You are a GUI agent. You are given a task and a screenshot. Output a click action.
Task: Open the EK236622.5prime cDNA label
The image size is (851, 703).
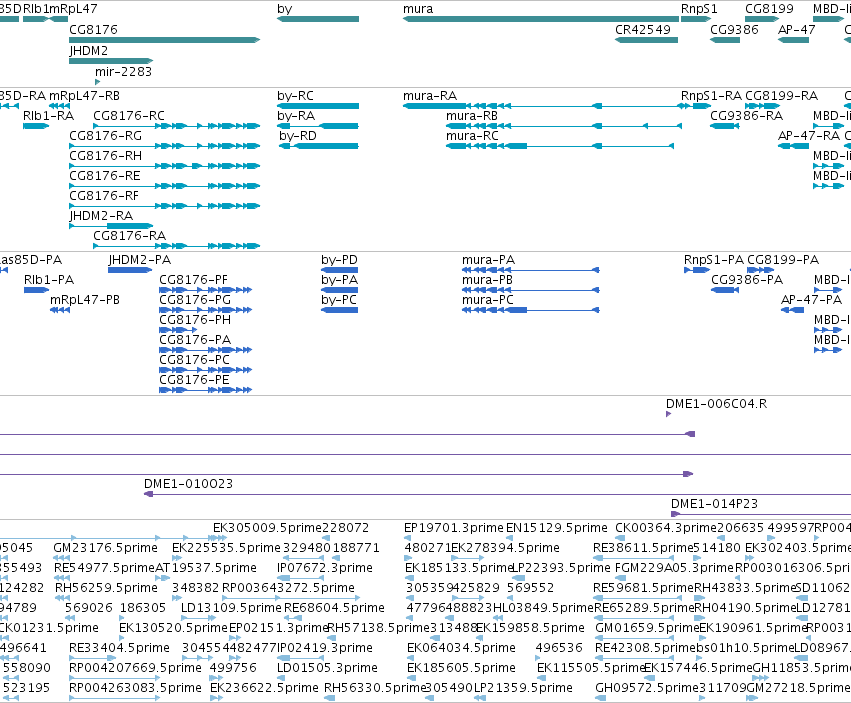(264, 688)
